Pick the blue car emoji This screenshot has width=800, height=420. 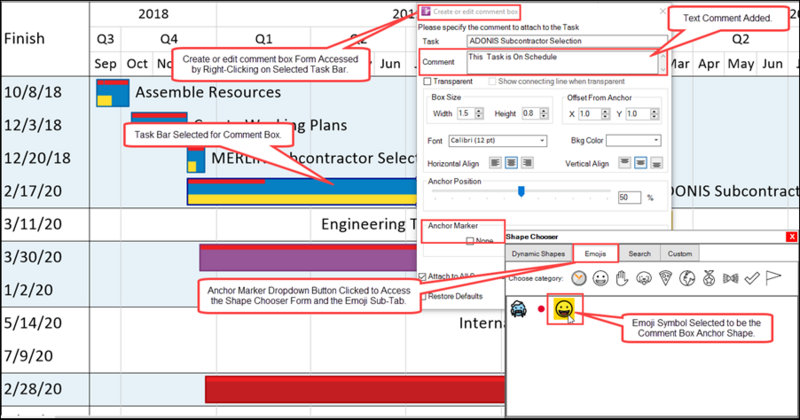(519, 309)
